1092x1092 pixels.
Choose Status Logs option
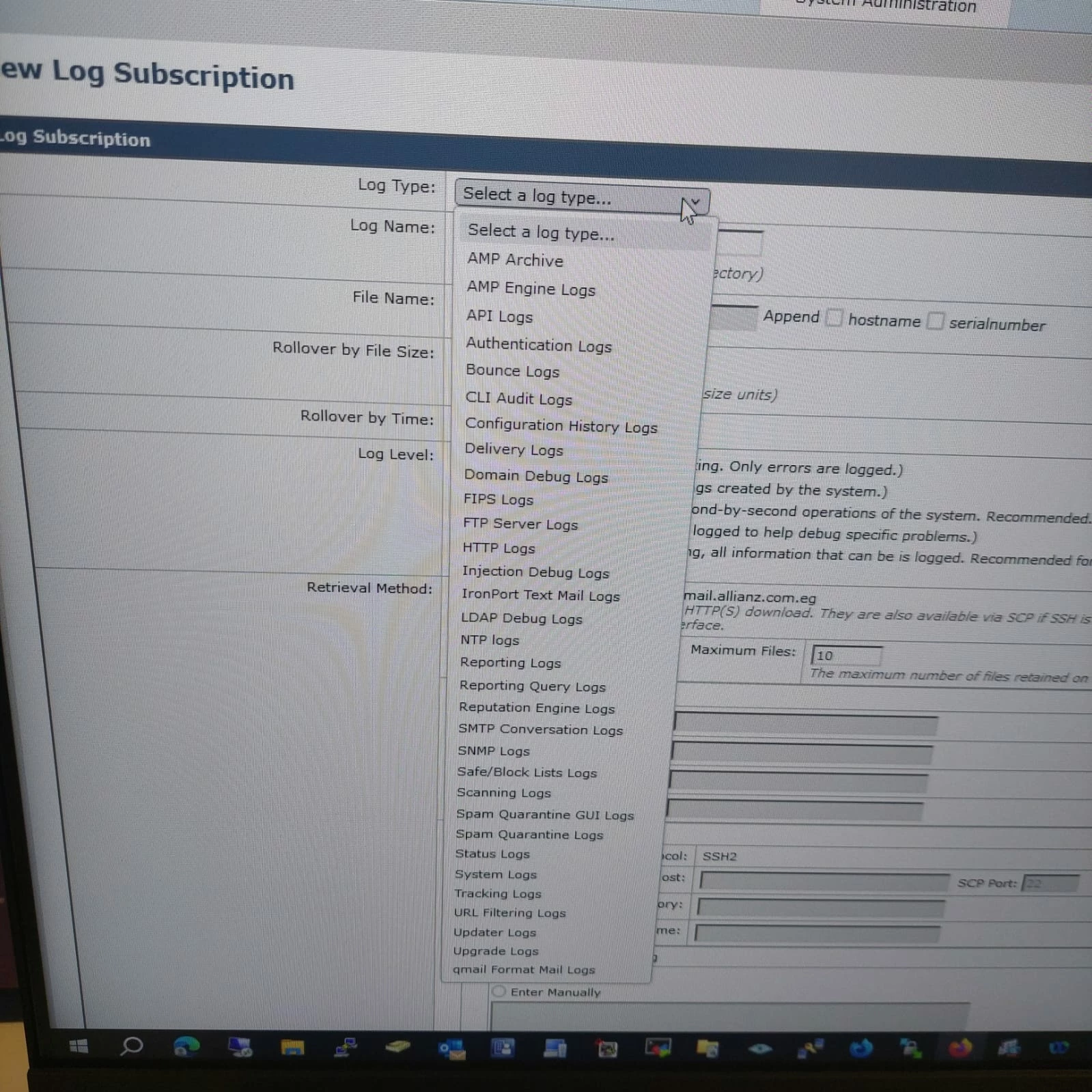[492, 854]
